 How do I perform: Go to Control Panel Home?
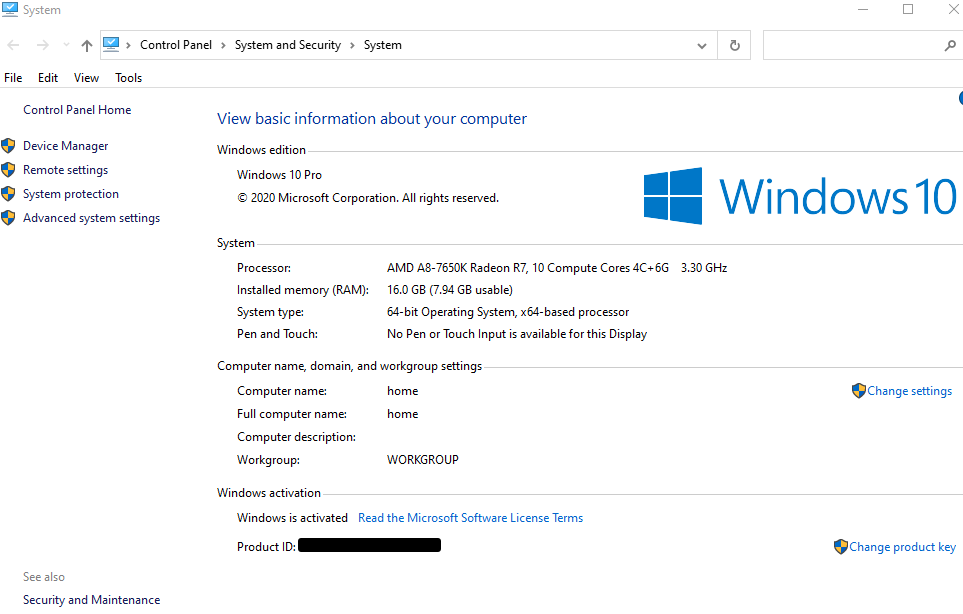point(77,110)
